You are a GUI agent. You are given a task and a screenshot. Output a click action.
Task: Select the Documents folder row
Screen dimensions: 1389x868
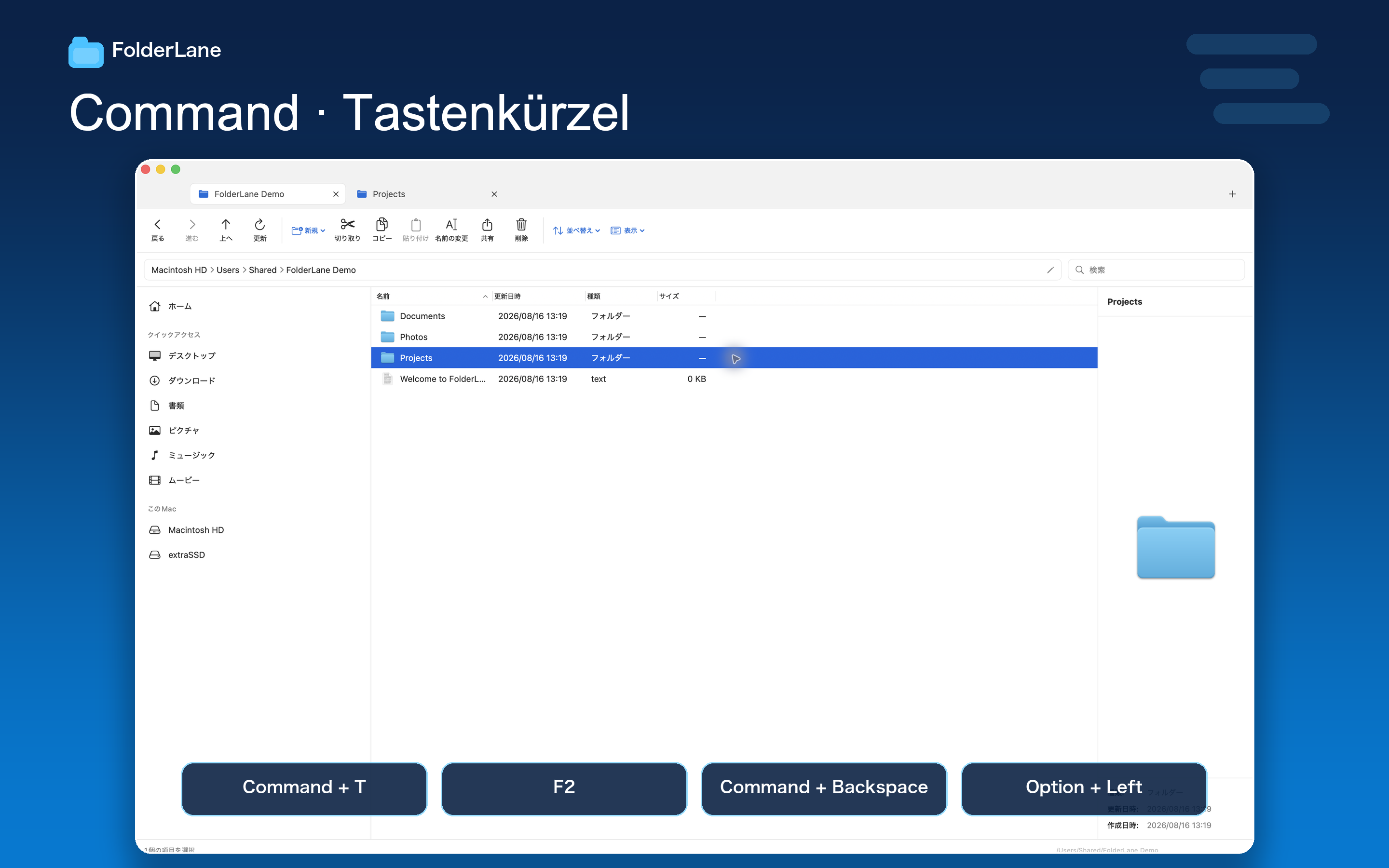point(734,316)
